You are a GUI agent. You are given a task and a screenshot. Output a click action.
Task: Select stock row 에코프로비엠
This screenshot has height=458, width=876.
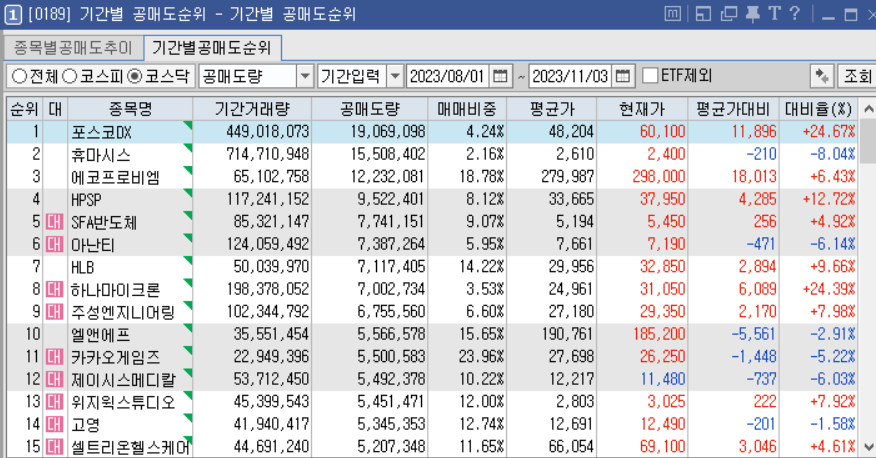(x=432, y=176)
